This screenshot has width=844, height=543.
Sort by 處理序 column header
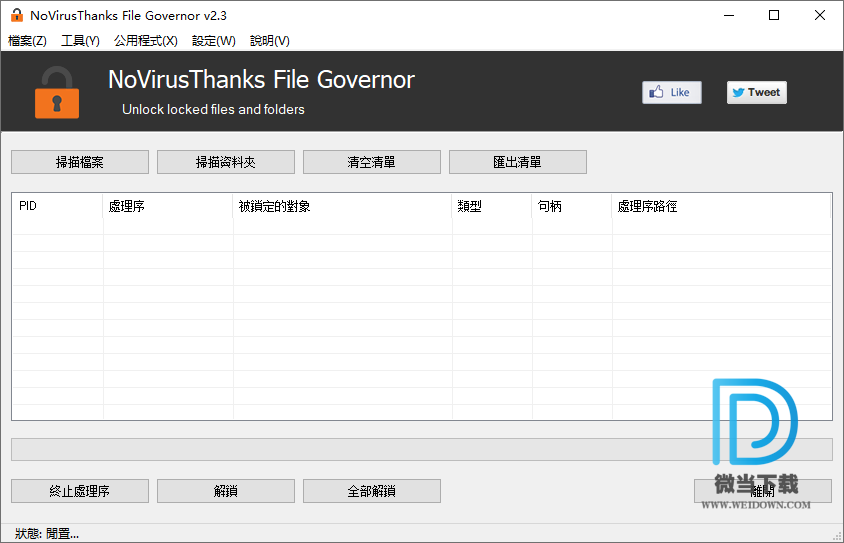coord(167,206)
